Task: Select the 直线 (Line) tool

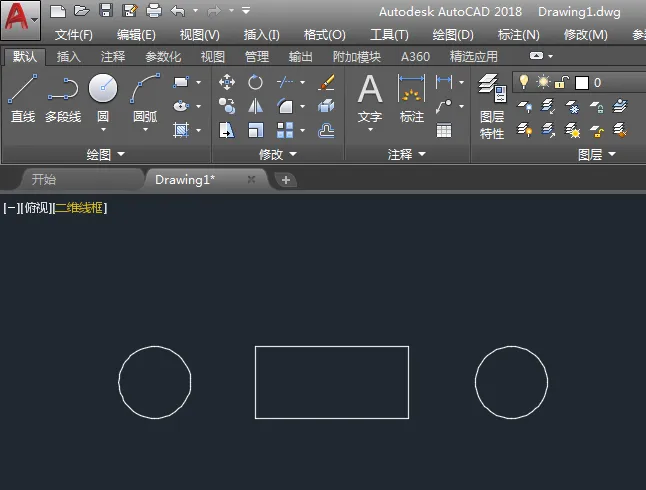Action: (22, 98)
